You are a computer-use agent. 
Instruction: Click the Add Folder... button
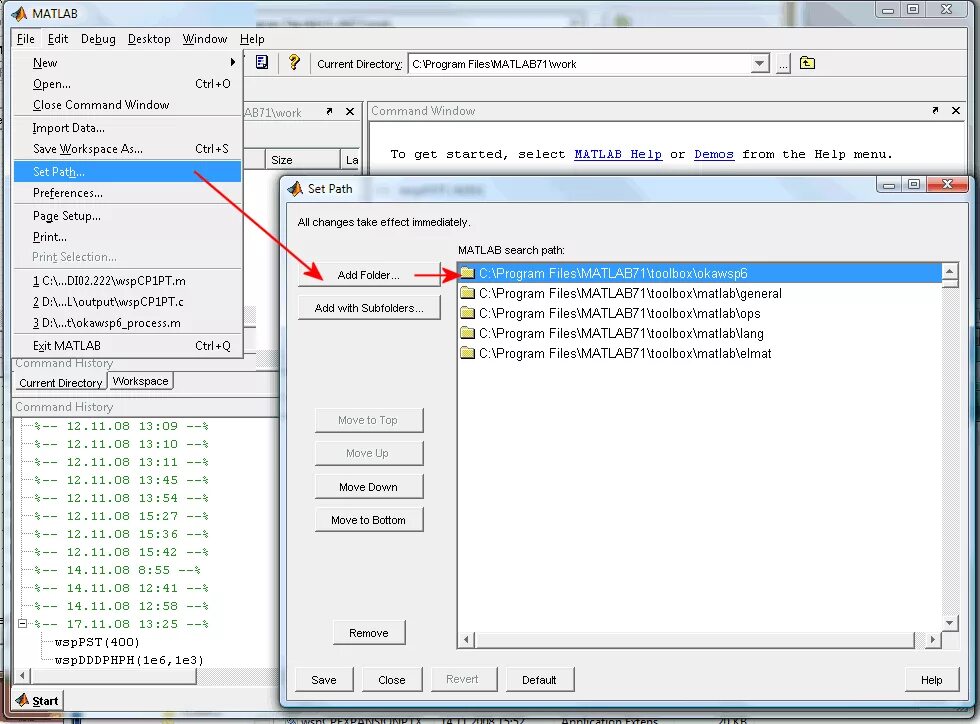(369, 275)
